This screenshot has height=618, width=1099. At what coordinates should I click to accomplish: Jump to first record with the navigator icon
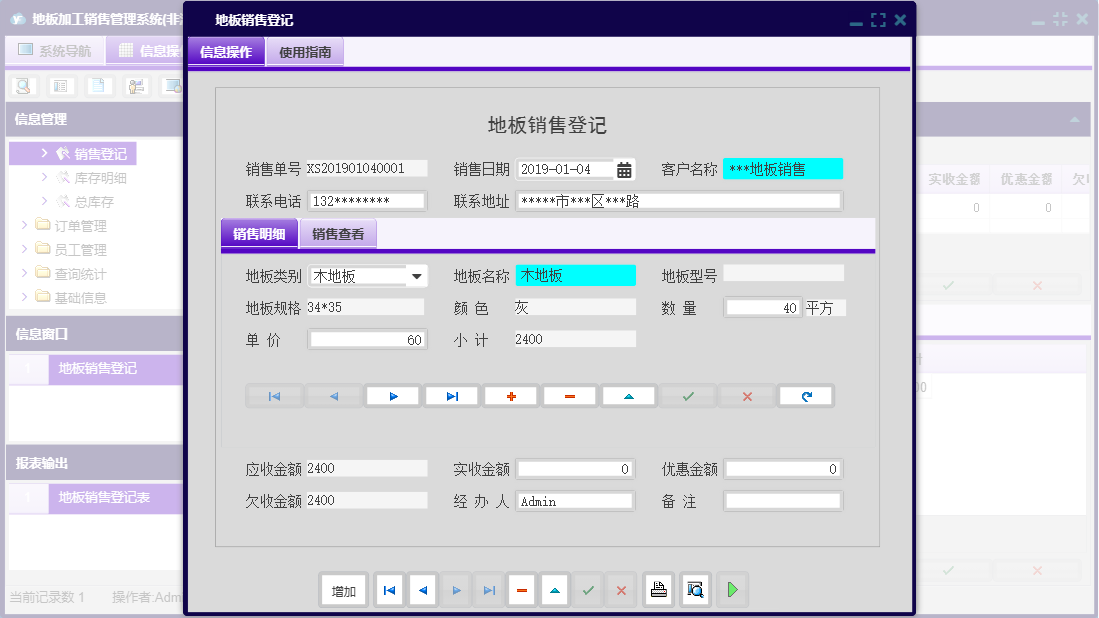click(x=274, y=395)
